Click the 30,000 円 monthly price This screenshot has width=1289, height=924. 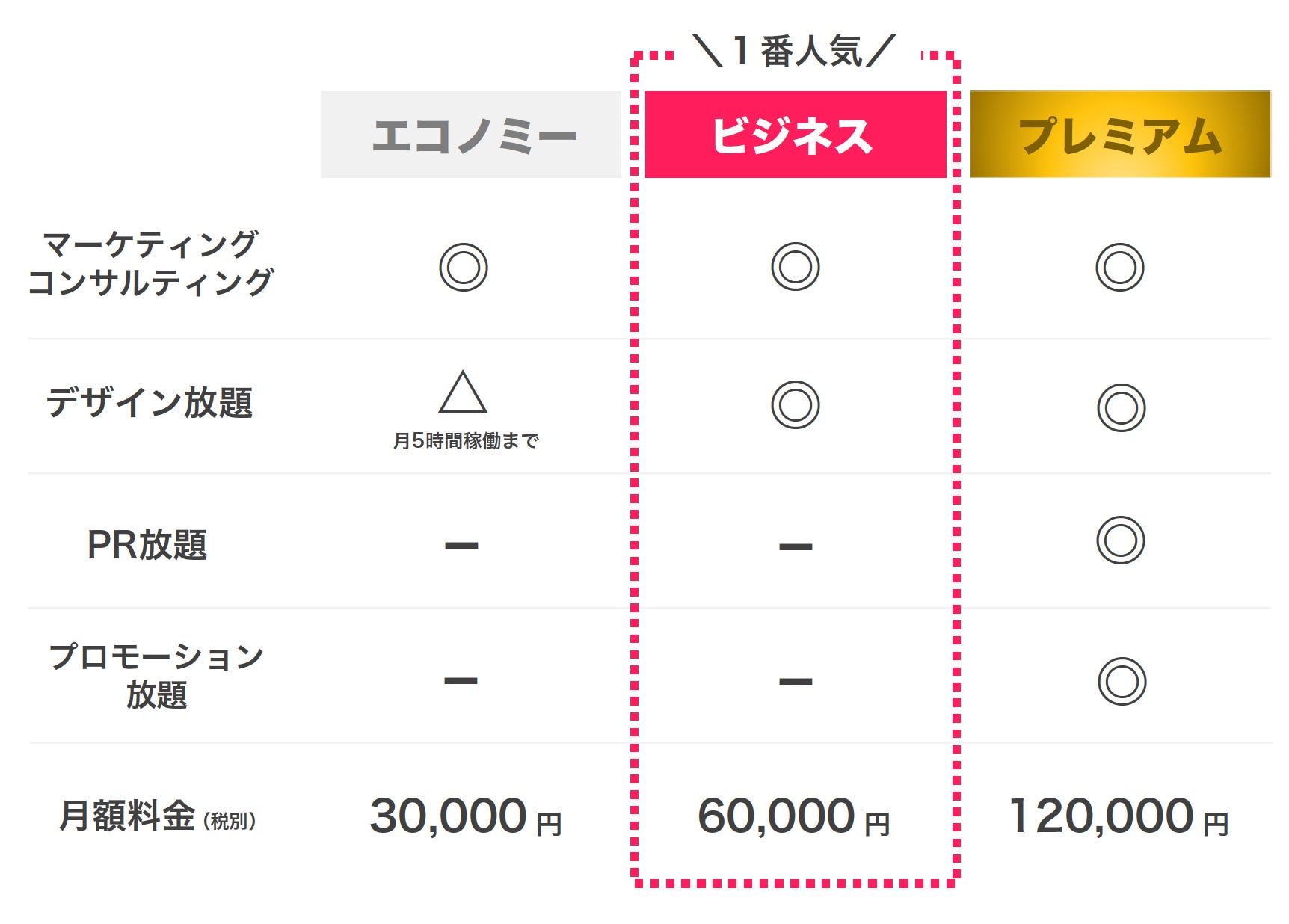coord(465,816)
